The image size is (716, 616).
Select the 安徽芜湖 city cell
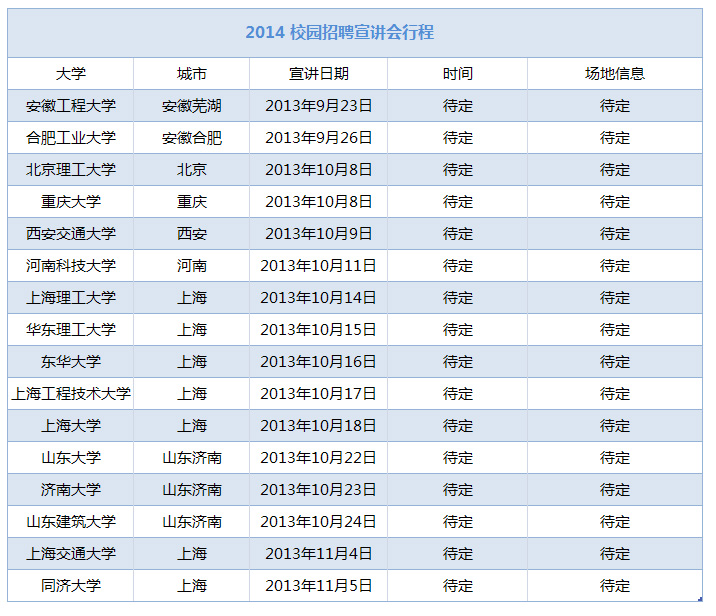point(192,106)
